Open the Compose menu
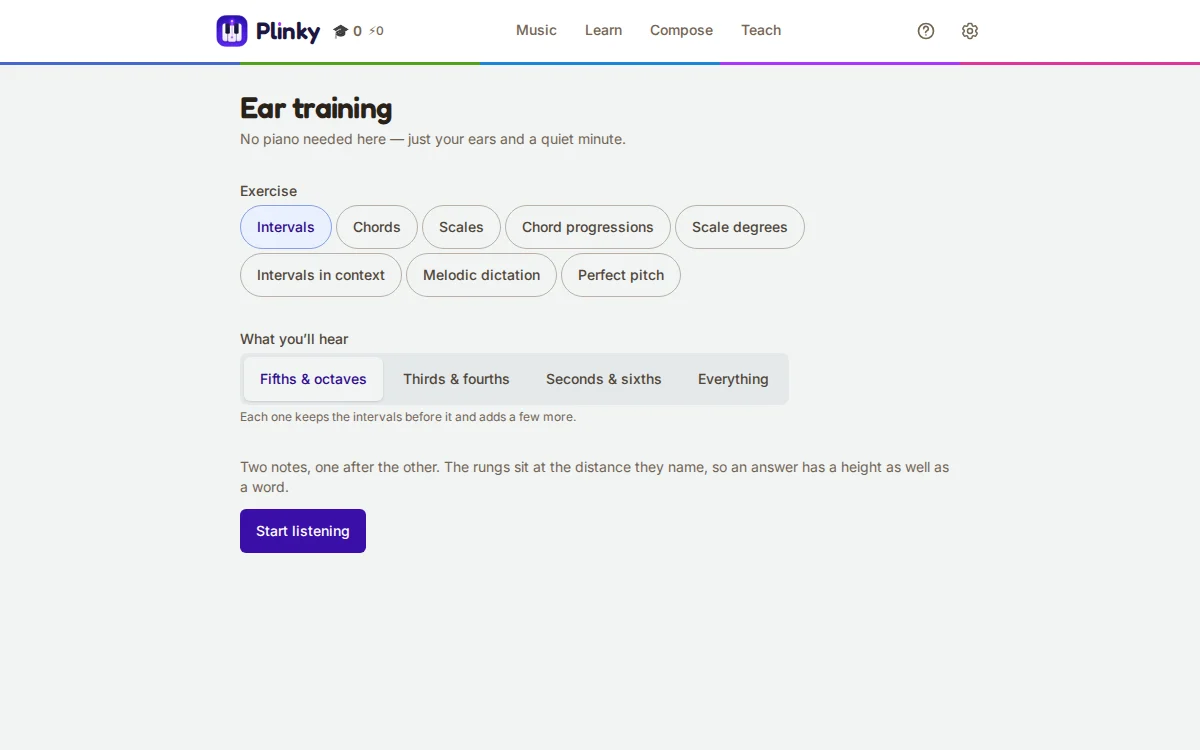 [681, 30]
